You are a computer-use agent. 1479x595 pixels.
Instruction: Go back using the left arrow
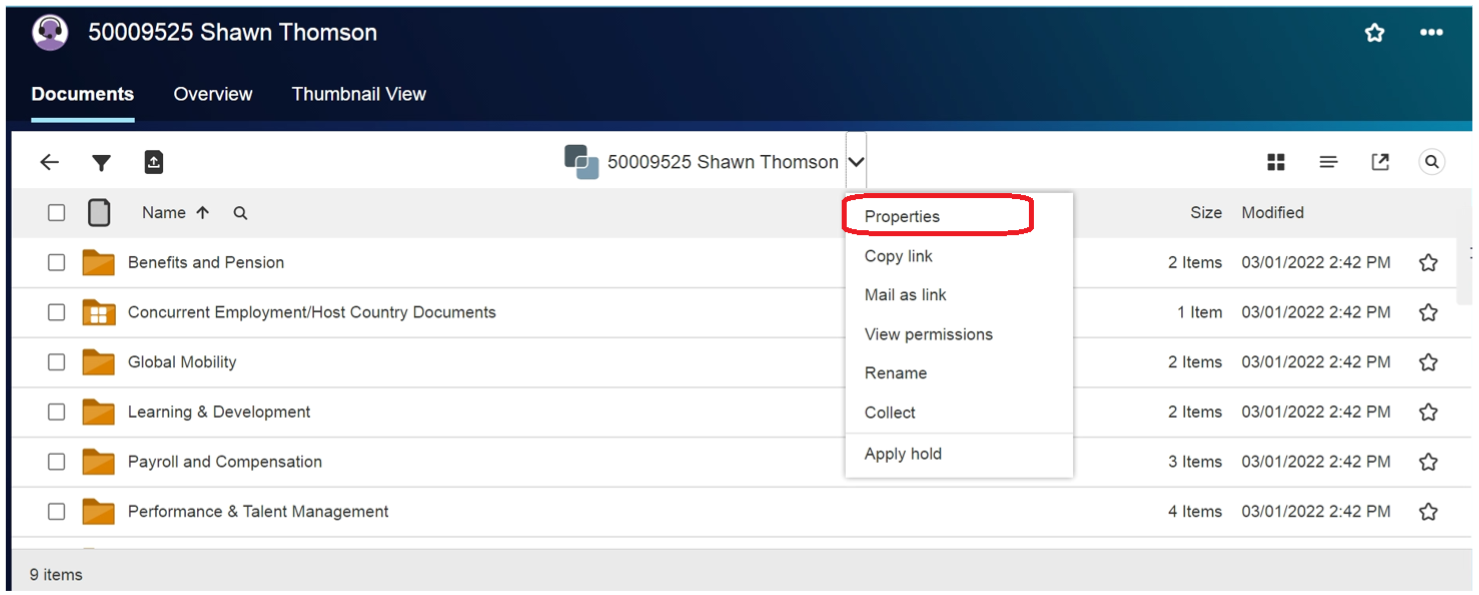pos(49,162)
